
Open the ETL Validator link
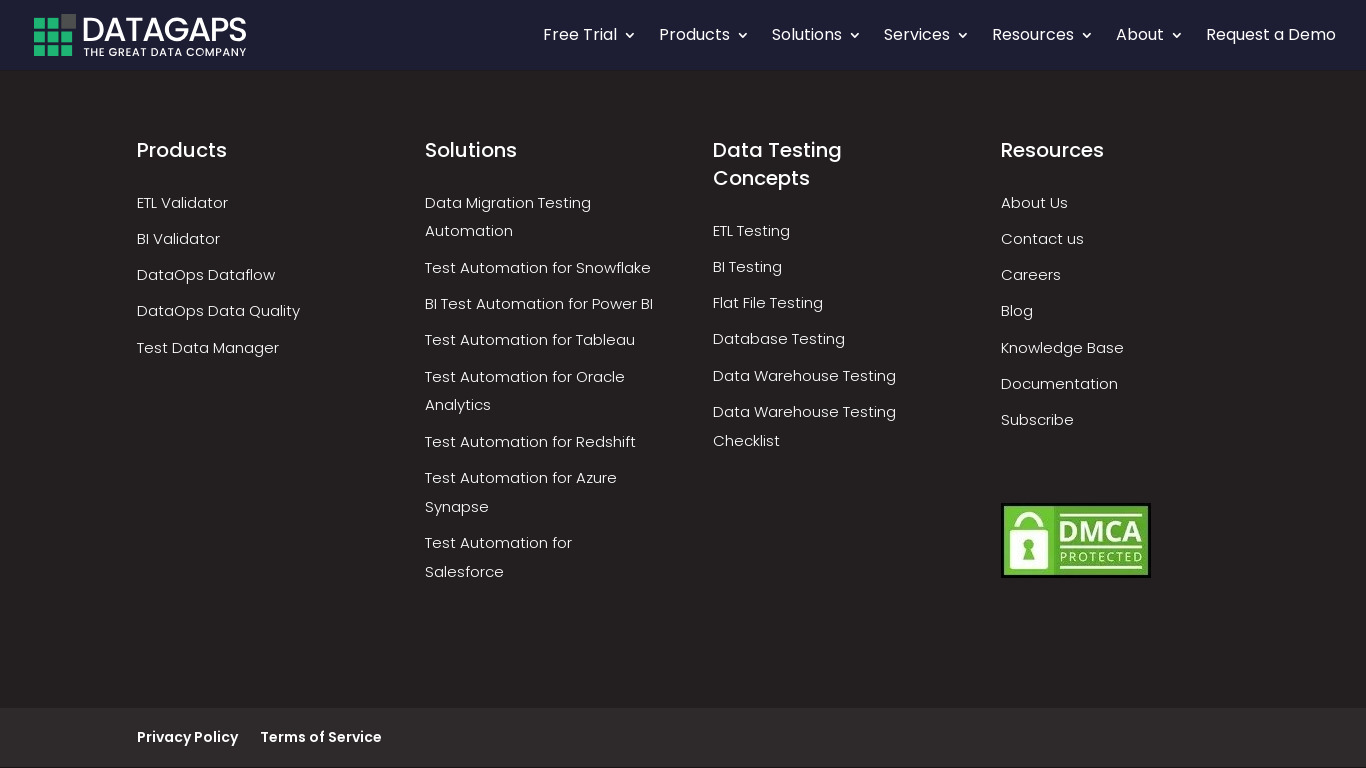[182, 203]
